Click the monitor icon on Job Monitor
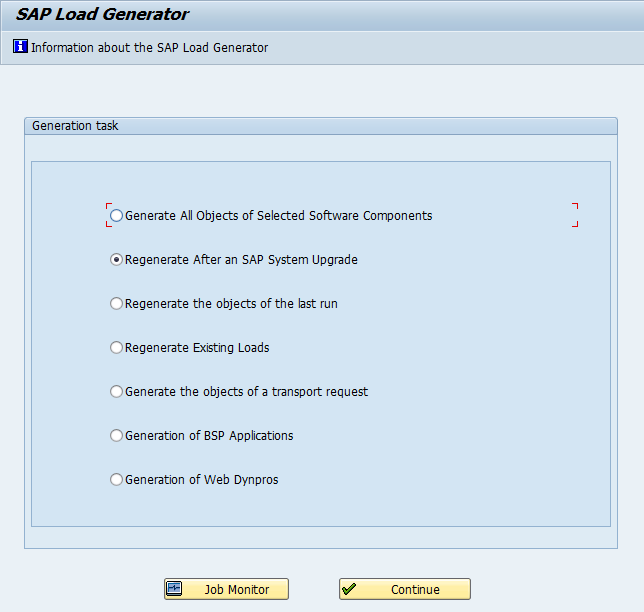This screenshot has height=612, width=644. pyautogui.click(x=174, y=589)
